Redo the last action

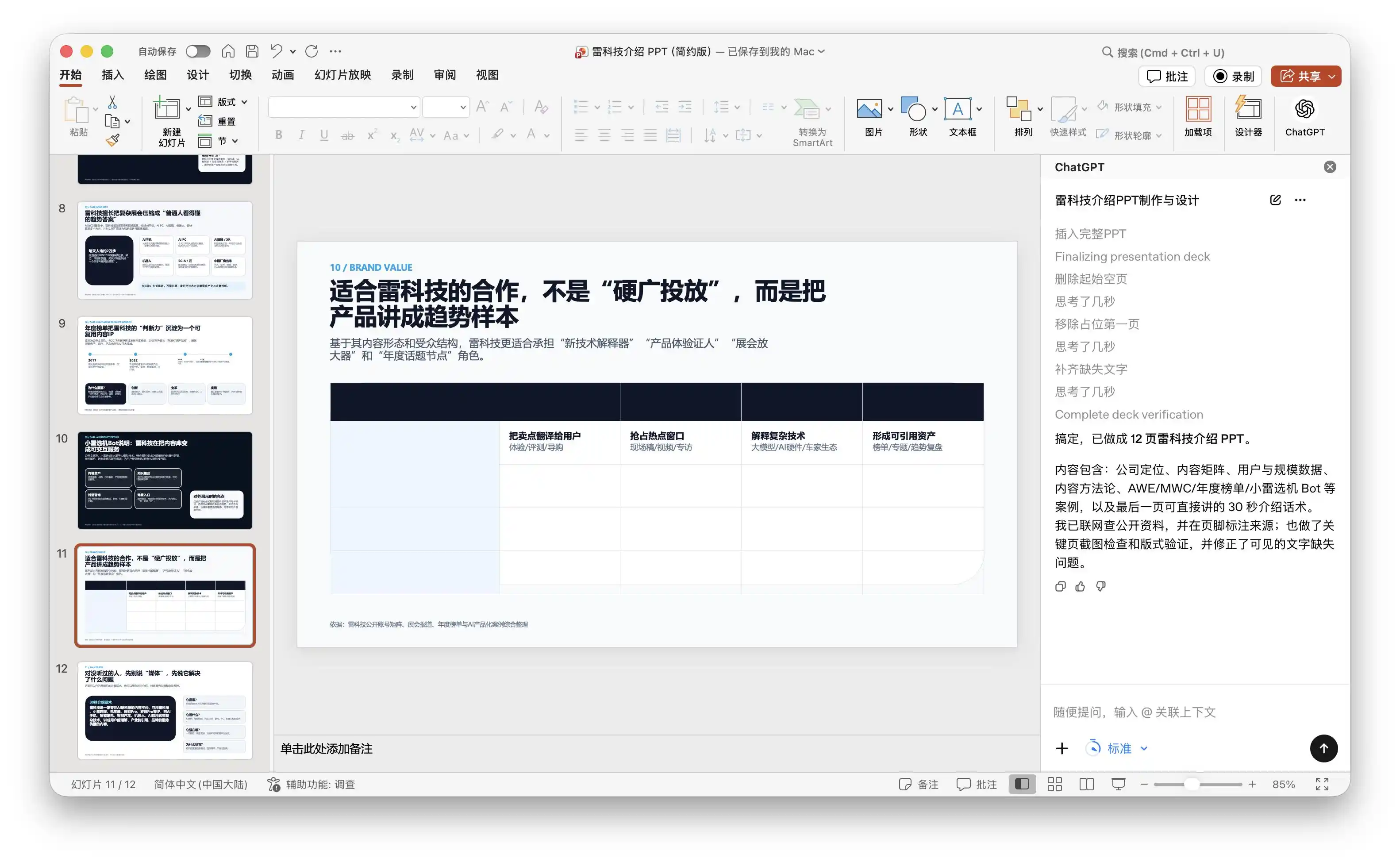point(311,51)
